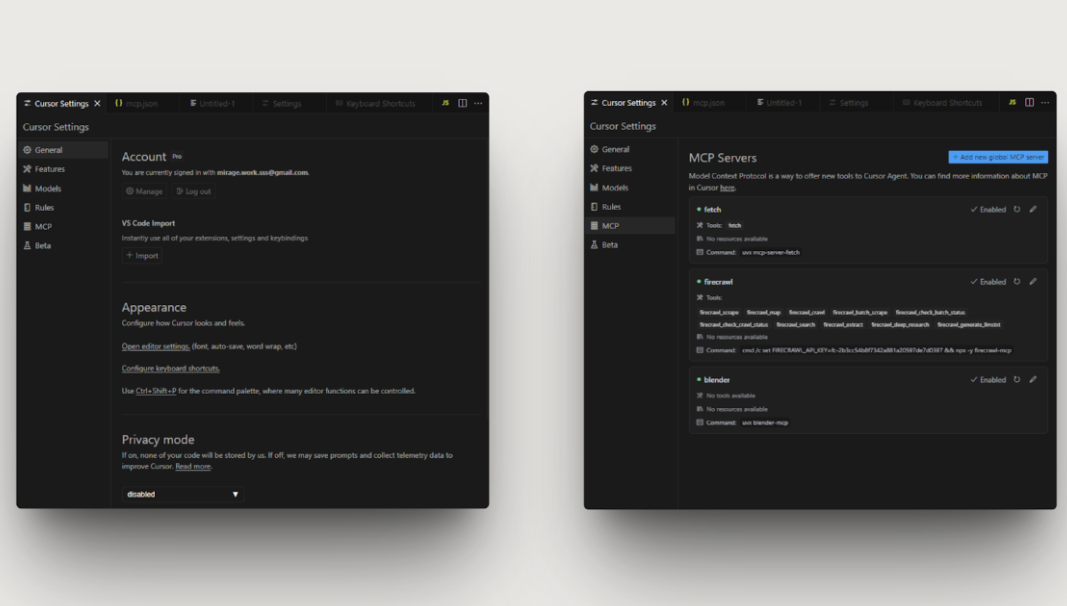Switch to Keyboard Shortcuts tab in left window

click(376, 103)
